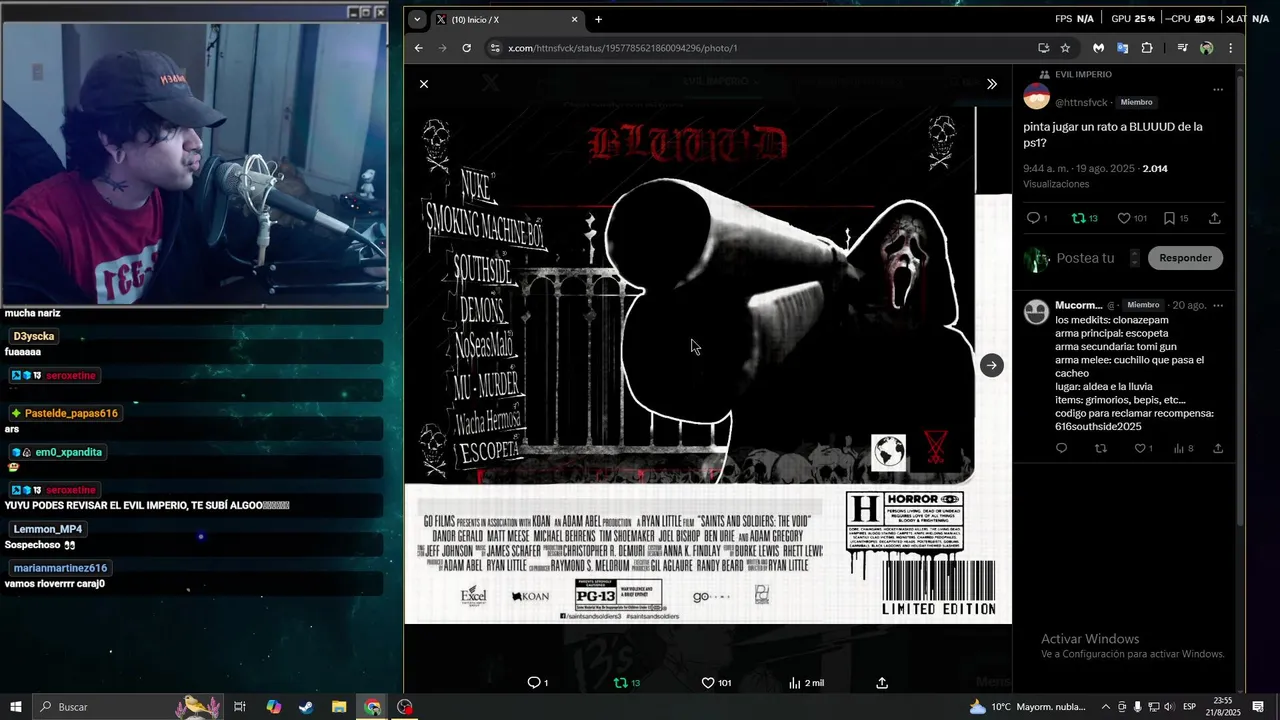Click reply icon in the main post sidebar
The image size is (1280, 720).
[x=1037, y=218]
